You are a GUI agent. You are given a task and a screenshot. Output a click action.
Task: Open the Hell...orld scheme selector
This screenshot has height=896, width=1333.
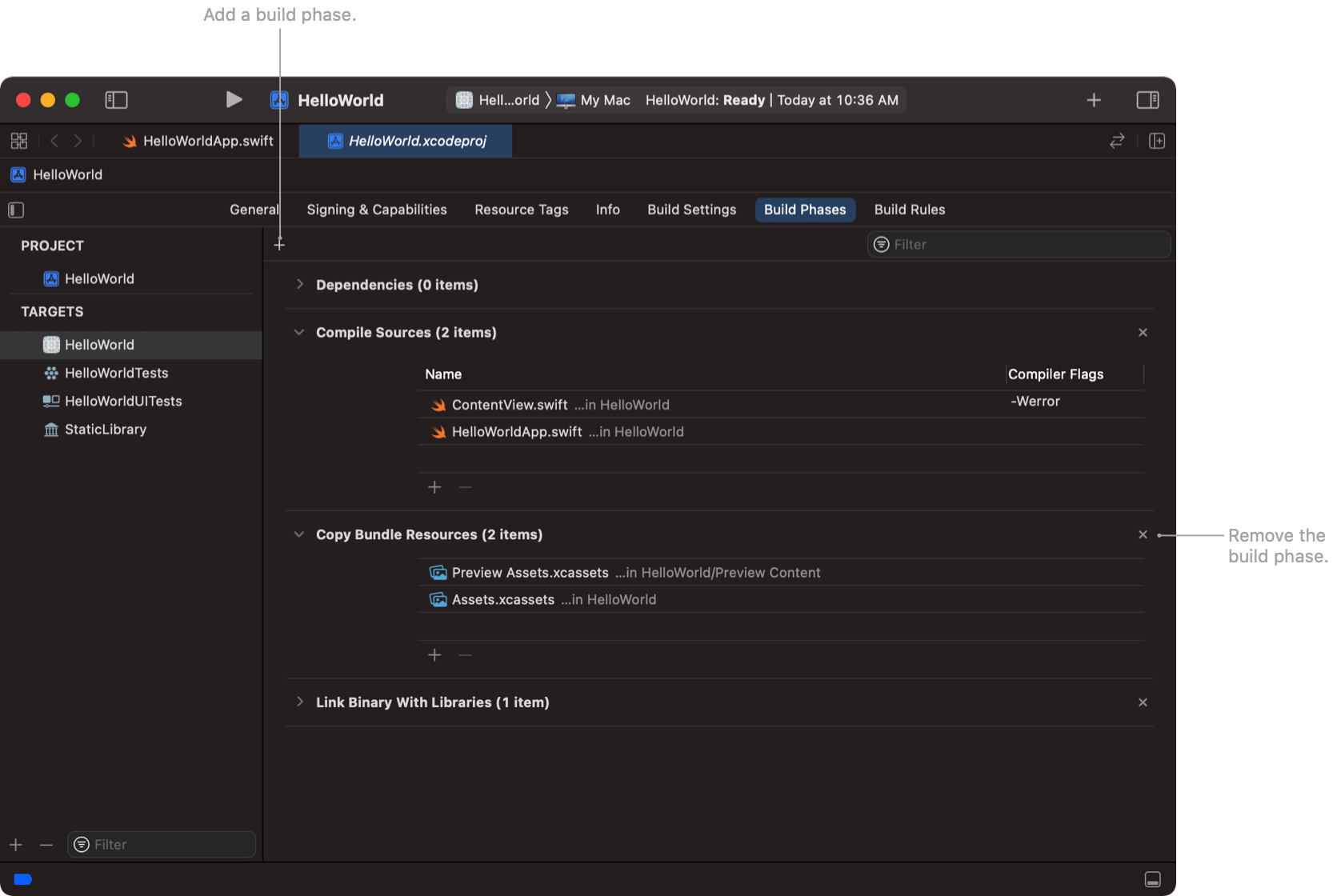(498, 100)
